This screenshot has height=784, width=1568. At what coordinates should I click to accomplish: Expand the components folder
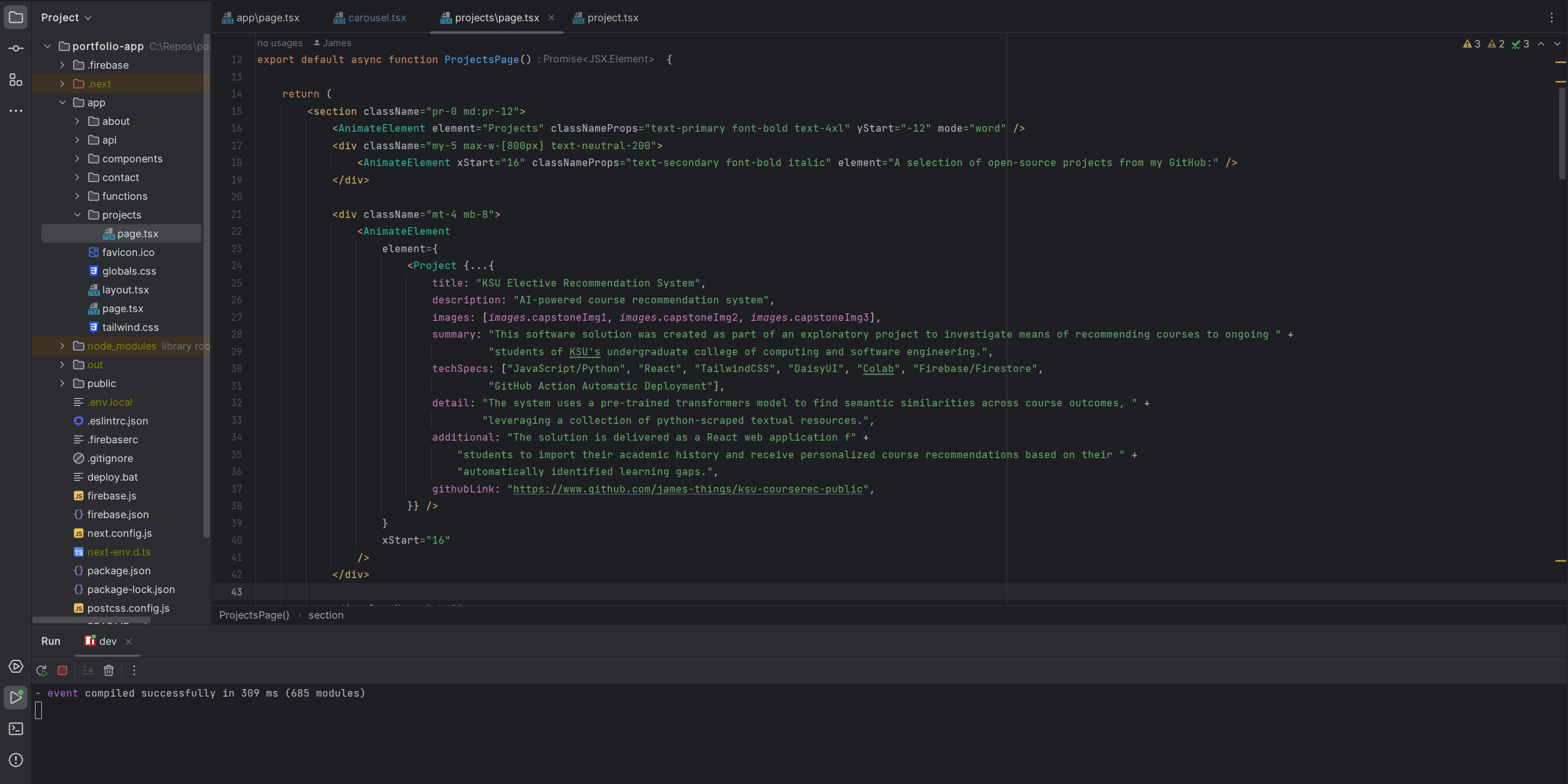point(77,159)
